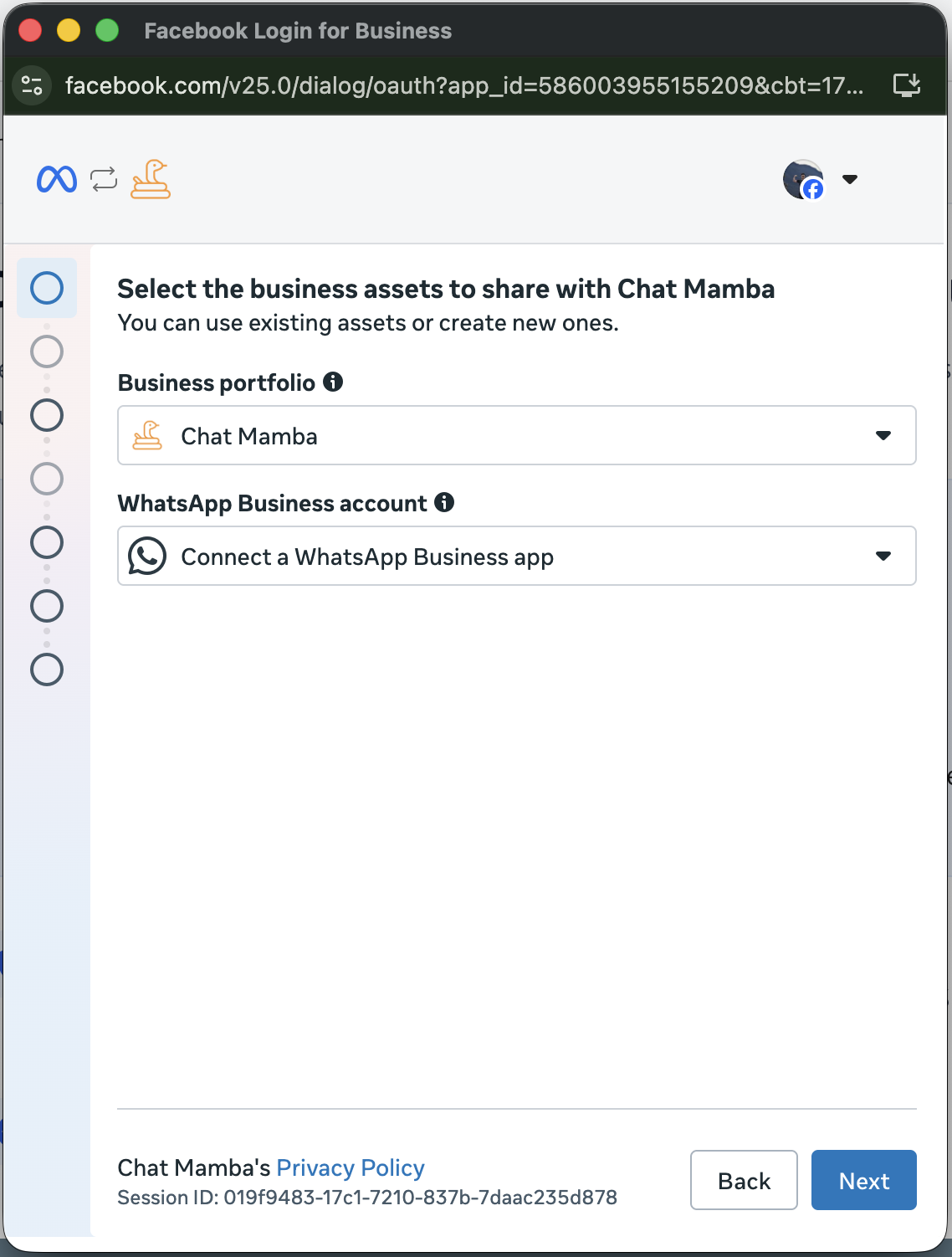Viewport: 952px width, 1257px height.
Task: Click the WhatsApp icon in the account field
Action: pos(147,556)
